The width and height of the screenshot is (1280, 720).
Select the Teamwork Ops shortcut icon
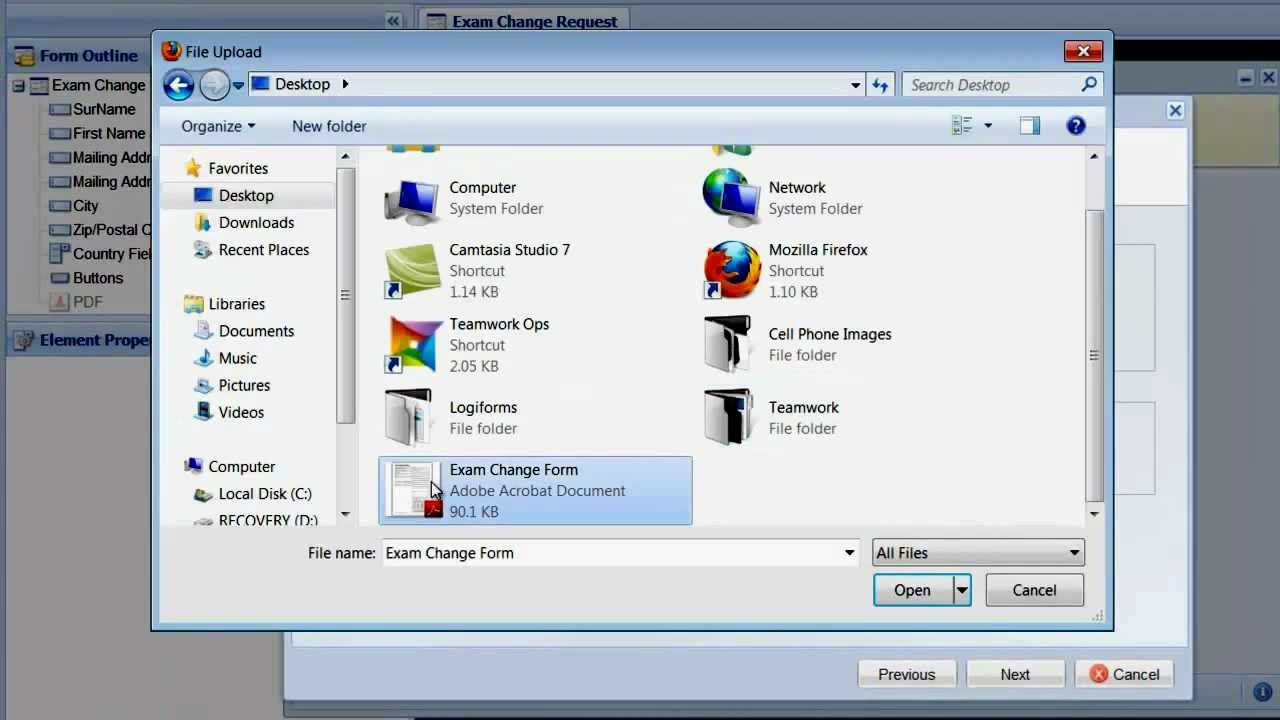click(x=412, y=345)
